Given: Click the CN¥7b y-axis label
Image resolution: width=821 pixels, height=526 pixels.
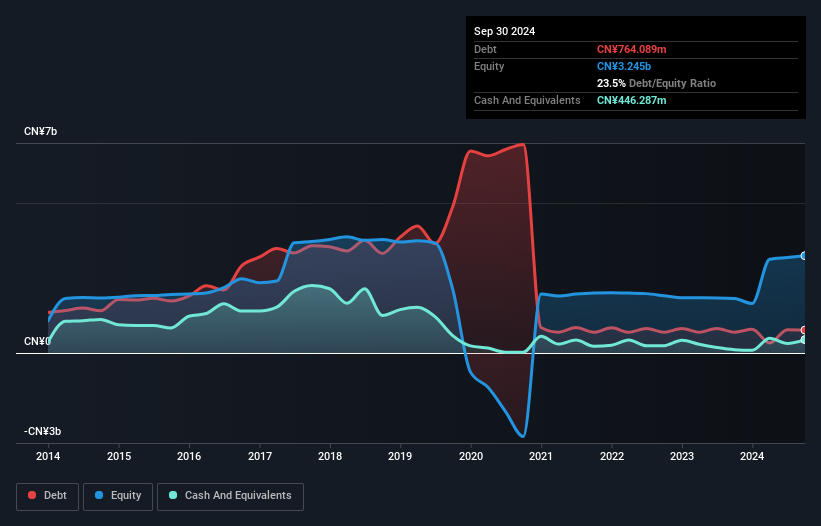Looking at the screenshot, I should [40, 131].
